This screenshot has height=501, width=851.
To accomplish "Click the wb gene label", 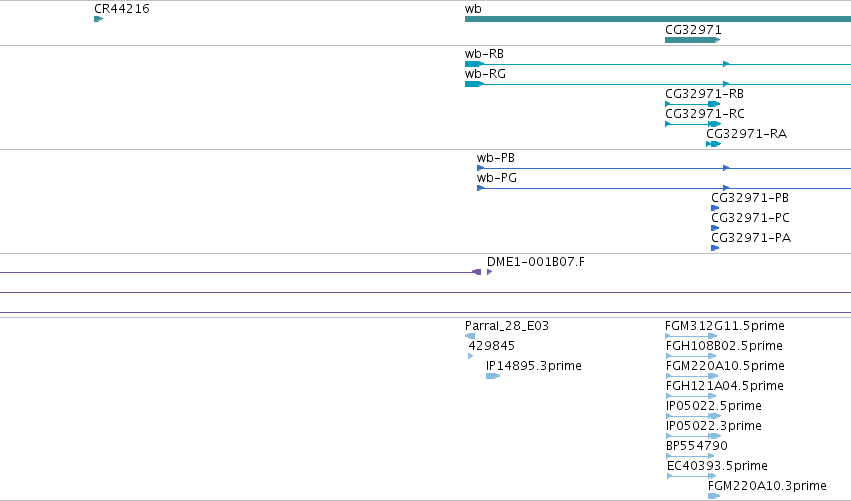I will tap(473, 9).
